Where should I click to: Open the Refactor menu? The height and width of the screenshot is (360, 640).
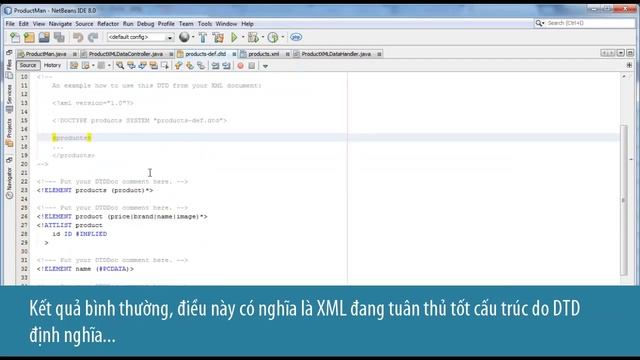(x=108, y=24)
